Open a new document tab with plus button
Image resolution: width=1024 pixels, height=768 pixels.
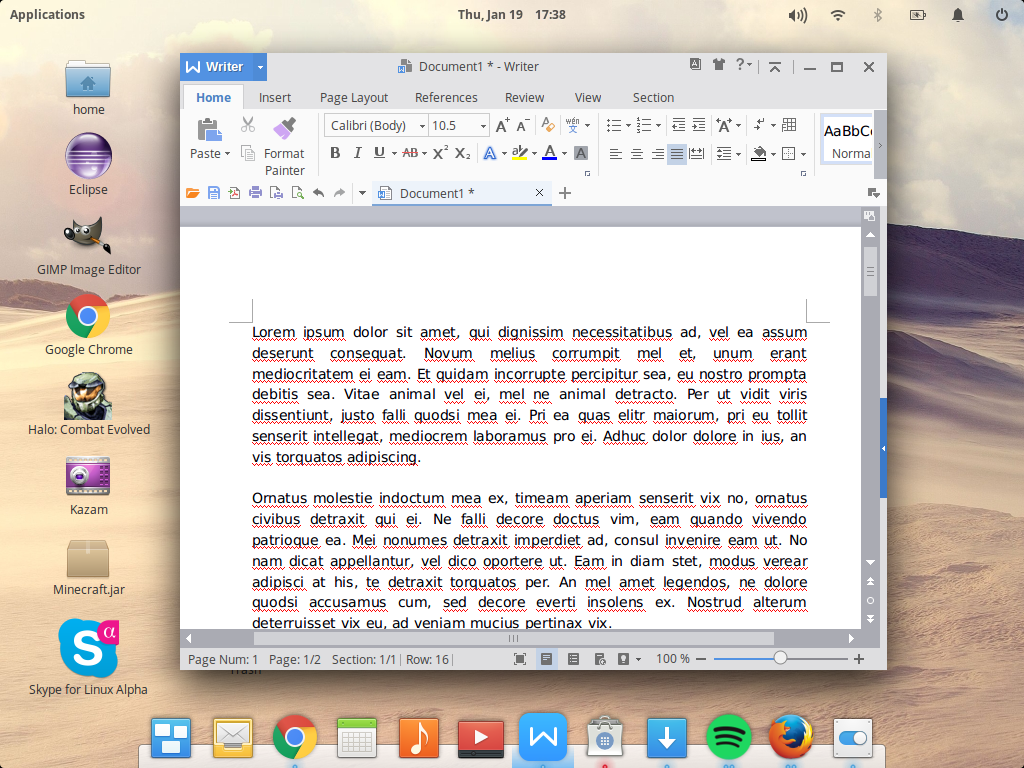pos(565,193)
